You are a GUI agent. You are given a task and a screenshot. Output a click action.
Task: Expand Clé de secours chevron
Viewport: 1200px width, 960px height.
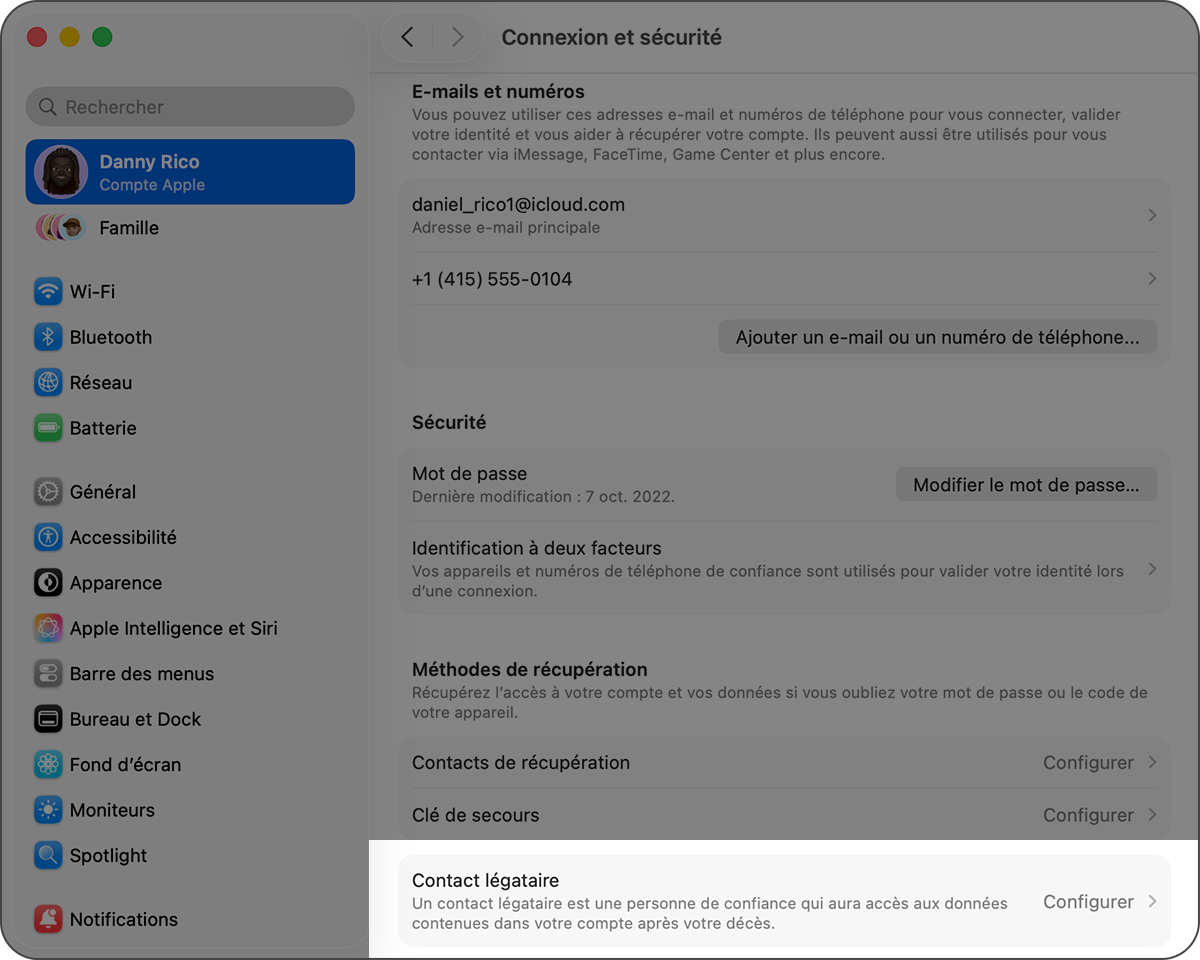pos(1152,815)
